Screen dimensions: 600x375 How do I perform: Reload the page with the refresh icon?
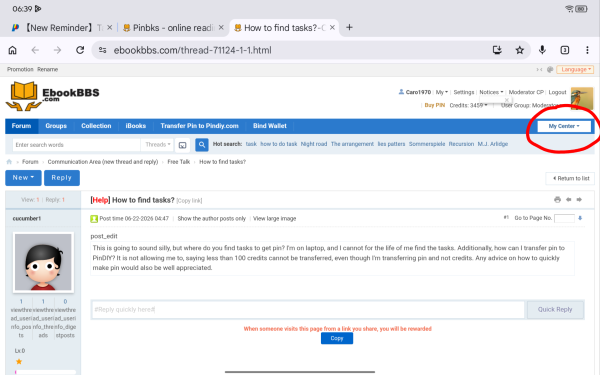80,50
